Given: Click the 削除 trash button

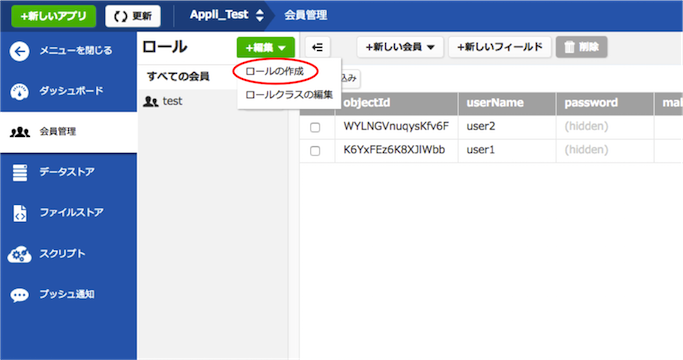Looking at the screenshot, I should (582, 47).
